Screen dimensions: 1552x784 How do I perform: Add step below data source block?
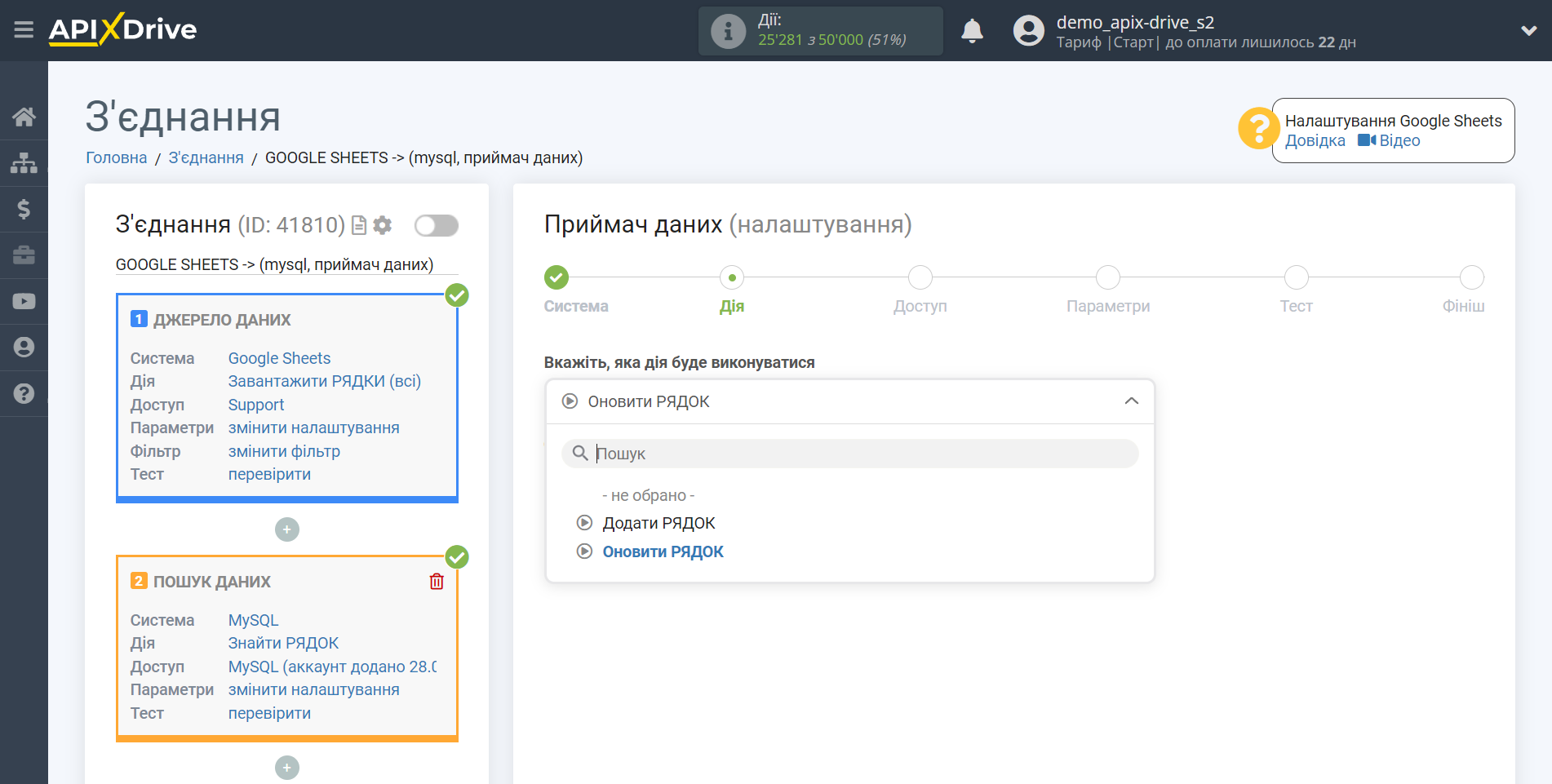point(287,529)
